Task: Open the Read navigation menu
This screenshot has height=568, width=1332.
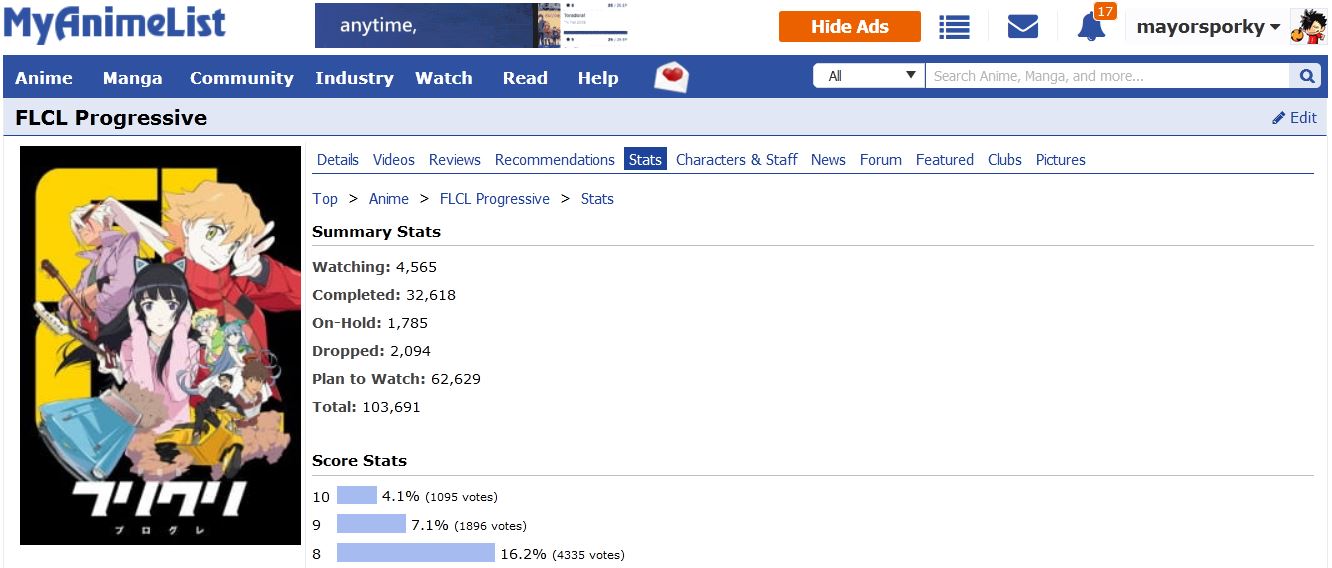Action: pos(525,78)
